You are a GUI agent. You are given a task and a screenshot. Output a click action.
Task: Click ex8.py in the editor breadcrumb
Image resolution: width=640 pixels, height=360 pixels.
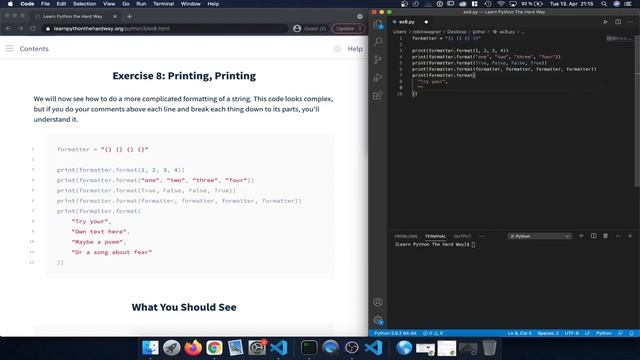507,31
